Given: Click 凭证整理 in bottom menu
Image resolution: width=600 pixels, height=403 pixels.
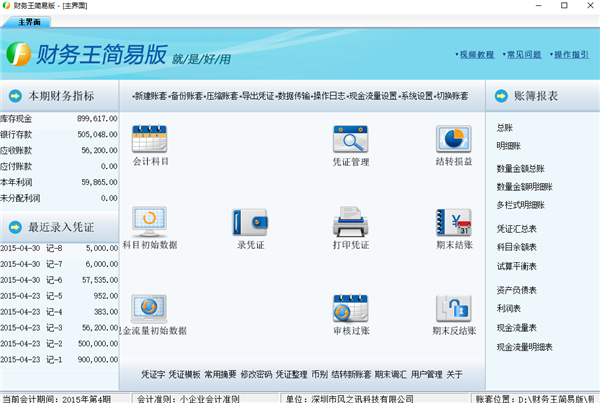Looking at the screenshot, I should (292, 374).
